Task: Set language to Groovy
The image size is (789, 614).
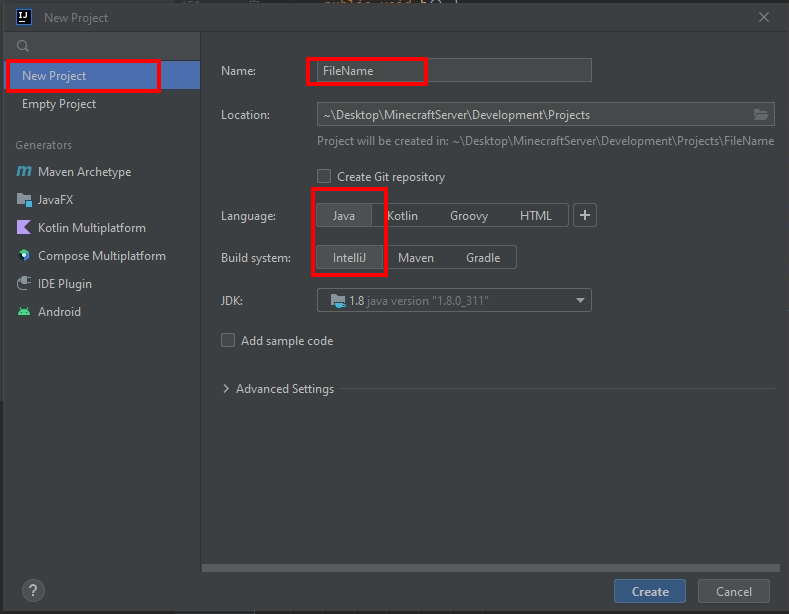Action: tap(469, 215)
